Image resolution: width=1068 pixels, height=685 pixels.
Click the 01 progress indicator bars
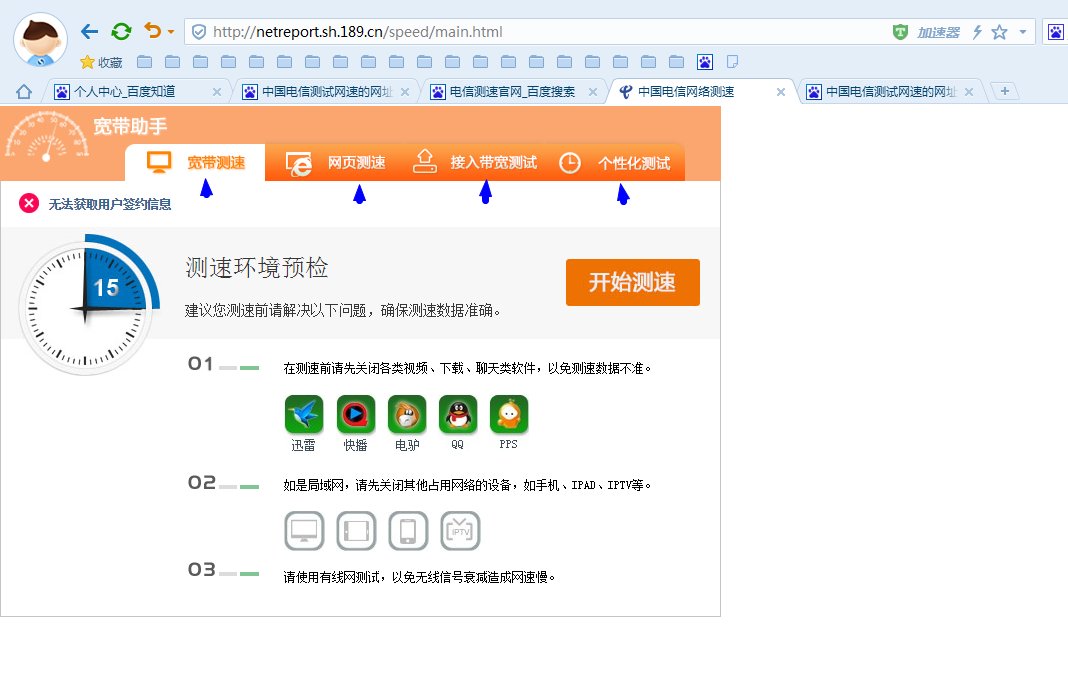point(237,366)
